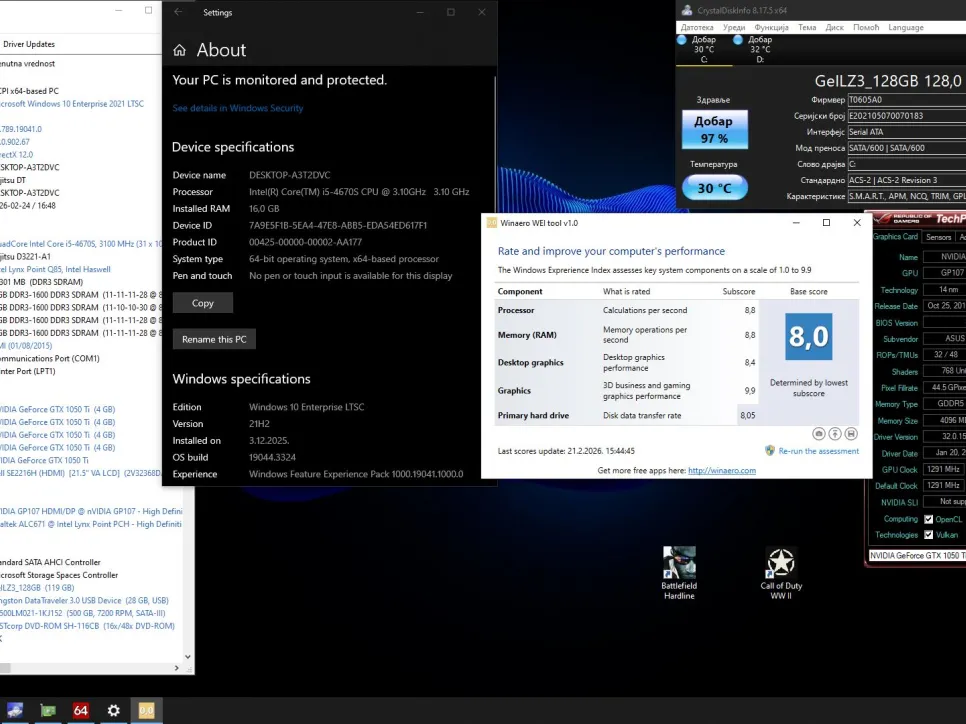The image size is (966, 724).
Task: Open the NVIDIA GeForce GTX 1050 Ti dropdown
Action: click(x=916, y=555)
